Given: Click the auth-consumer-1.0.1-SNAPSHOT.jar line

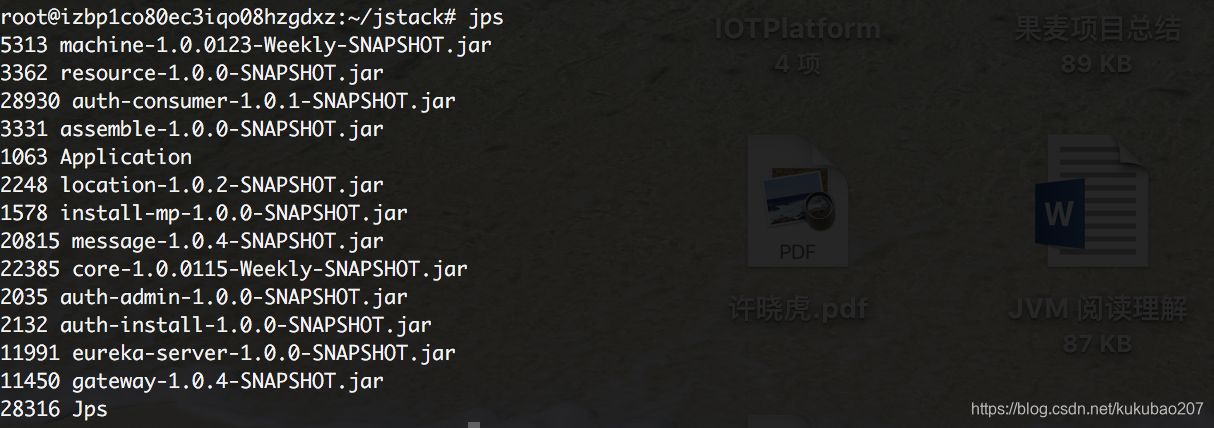Looking at the screenshot, I should click(x=228, y=101).
